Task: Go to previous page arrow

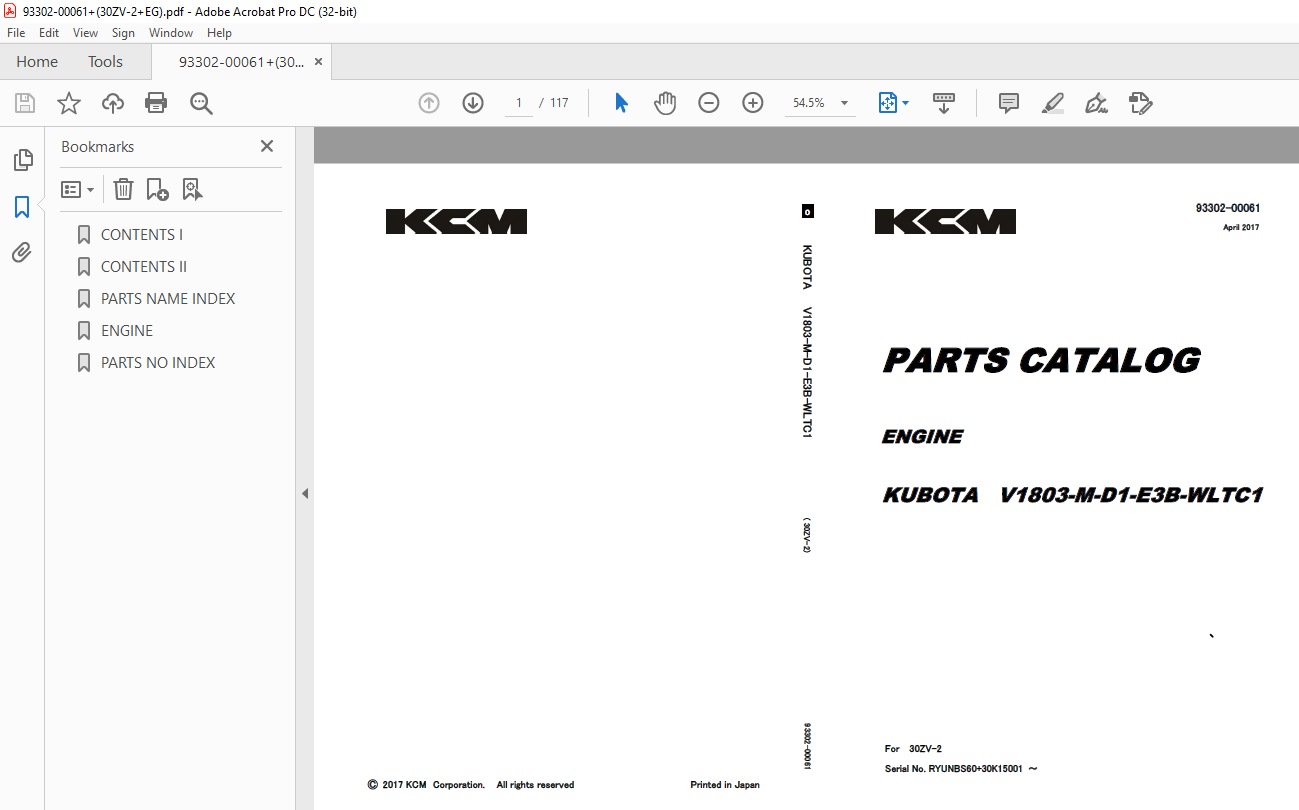Action: click(x=429, y=103)
